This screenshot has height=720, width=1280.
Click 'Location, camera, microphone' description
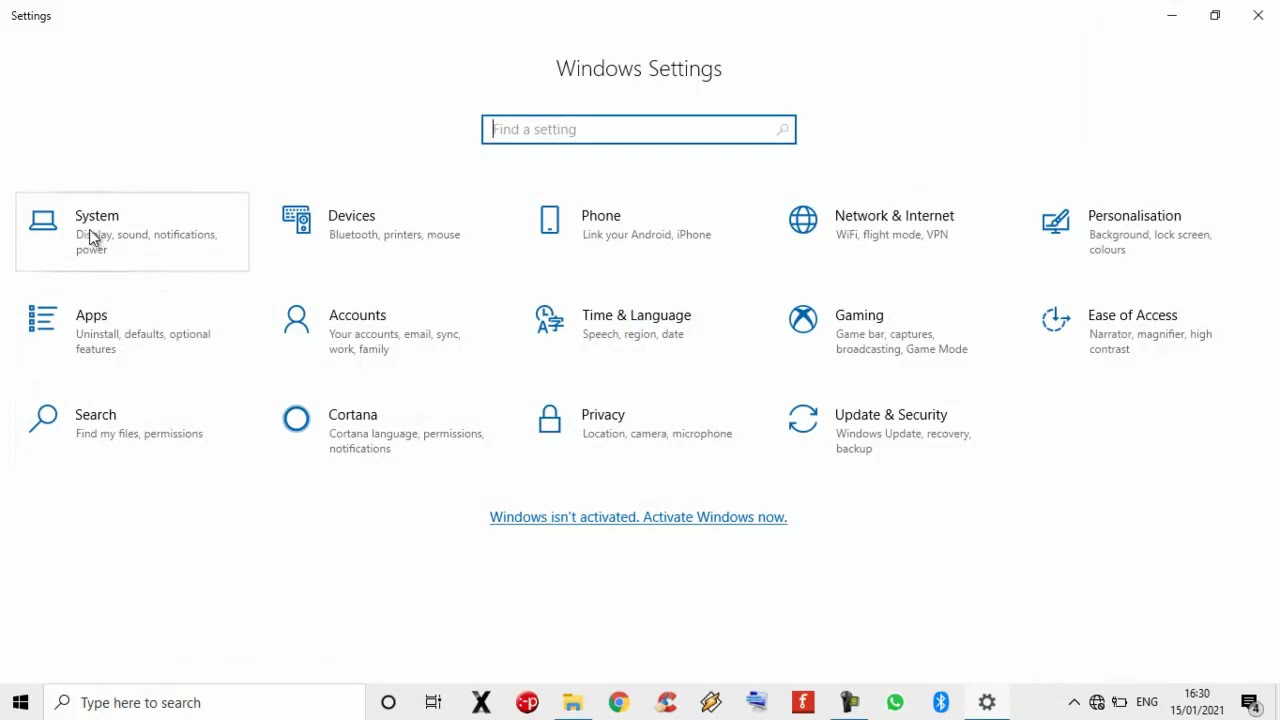click(x=657, y=434)
